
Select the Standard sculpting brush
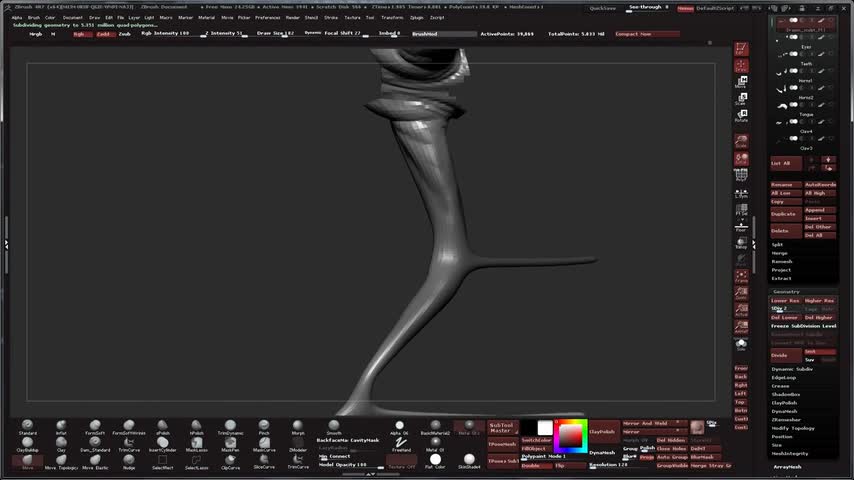pyautogui.click(x=27, y=427)
